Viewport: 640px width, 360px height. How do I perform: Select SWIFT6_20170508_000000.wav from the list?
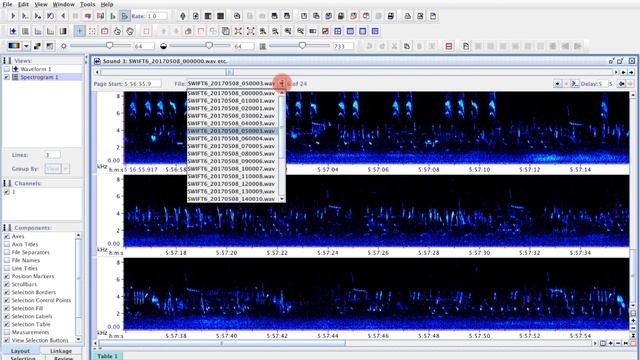pos(233,93)
